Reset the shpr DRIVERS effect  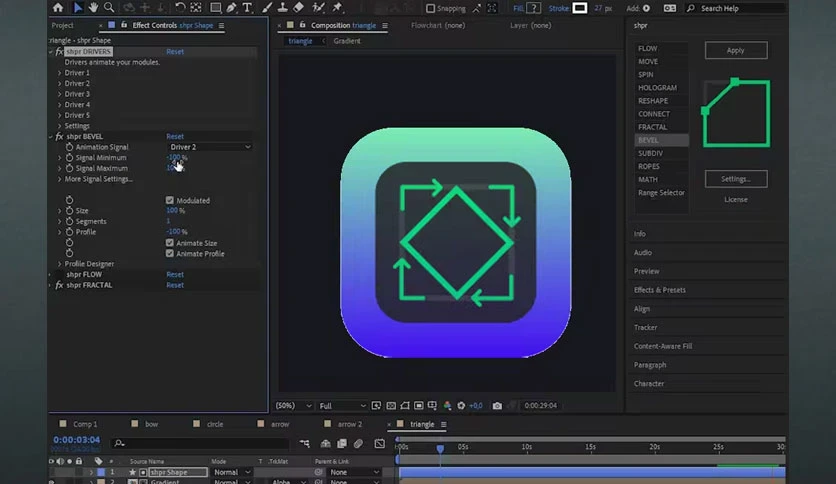pos(175,52)
